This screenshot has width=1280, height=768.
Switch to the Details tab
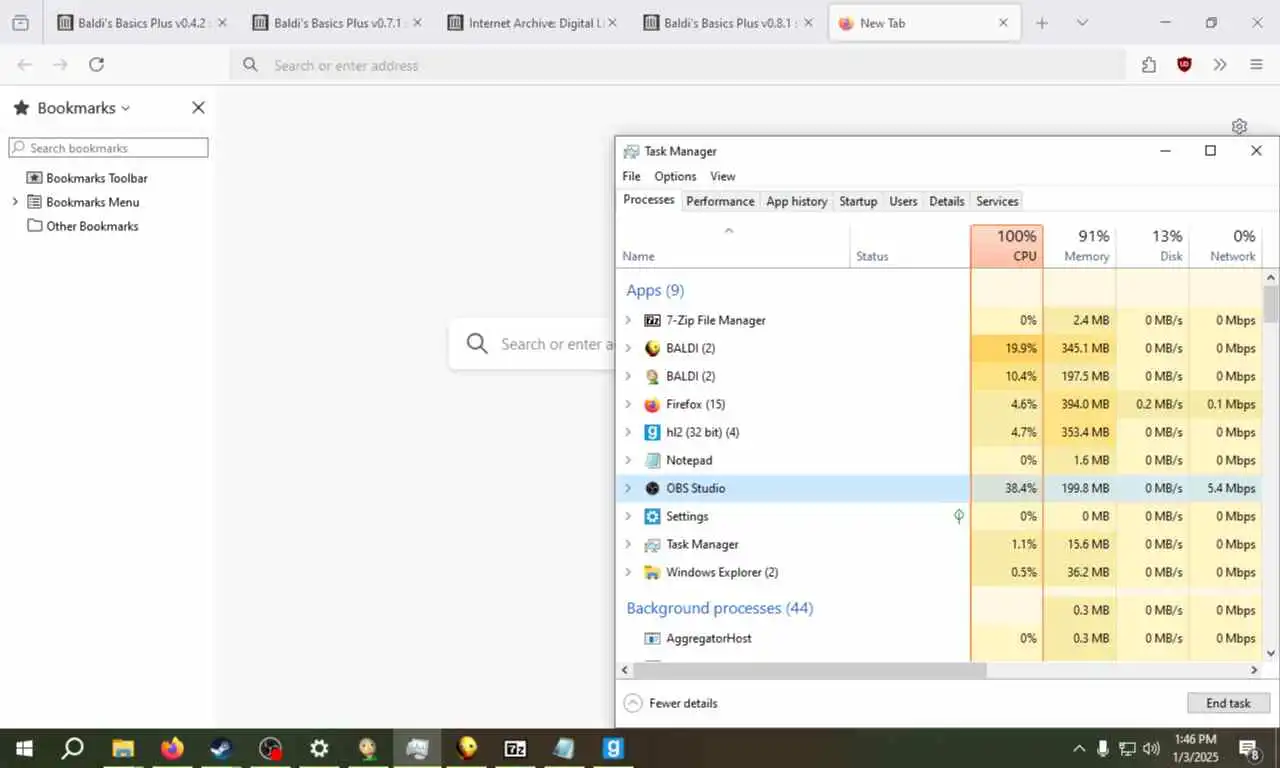click(946, 201)
